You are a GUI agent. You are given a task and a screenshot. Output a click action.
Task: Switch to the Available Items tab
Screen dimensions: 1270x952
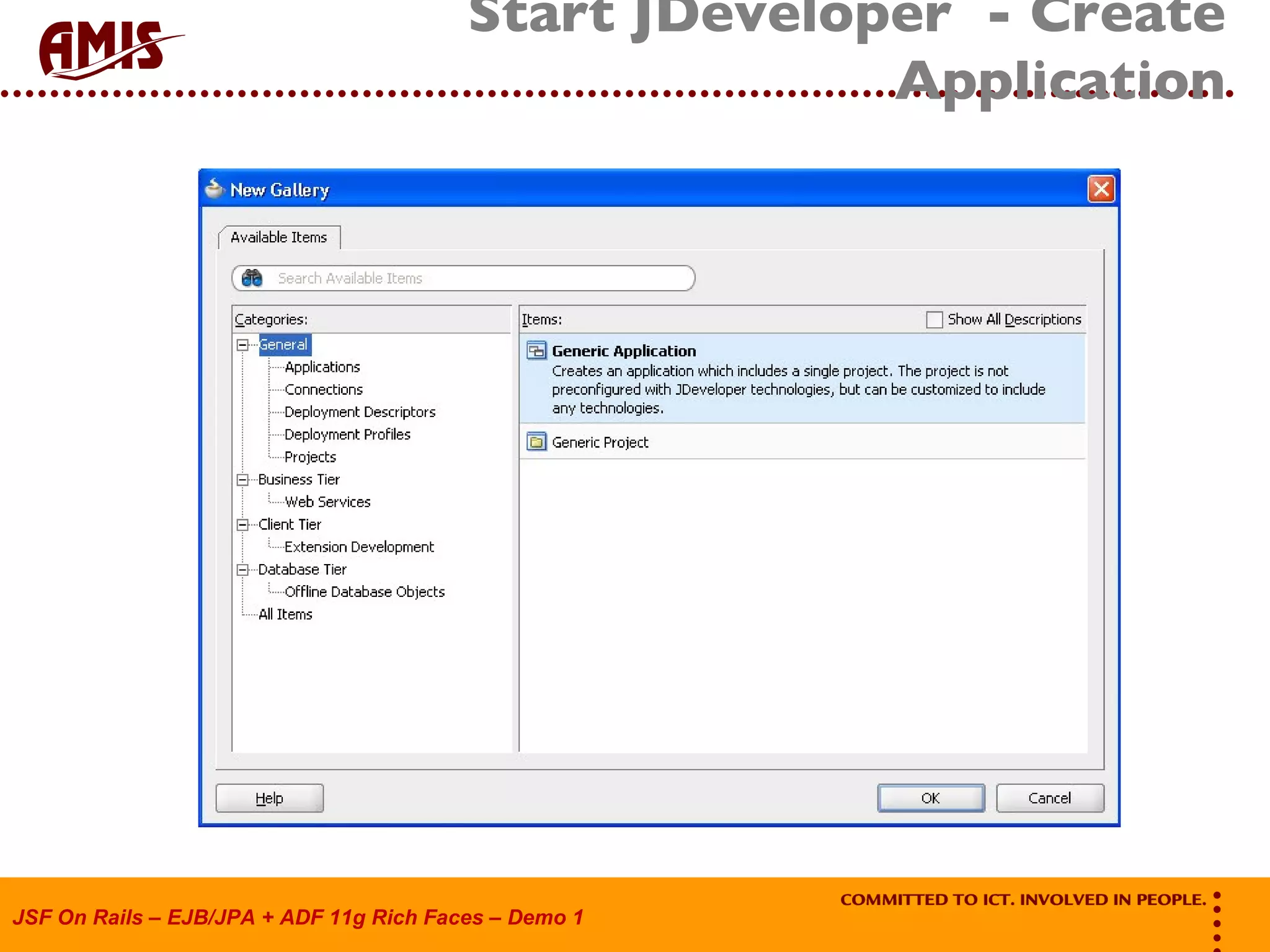point(279,237)
